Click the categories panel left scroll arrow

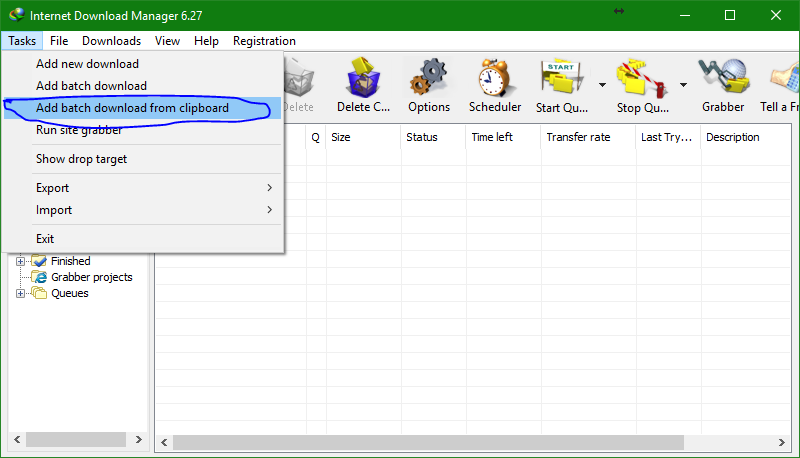(x=17, y=439)
